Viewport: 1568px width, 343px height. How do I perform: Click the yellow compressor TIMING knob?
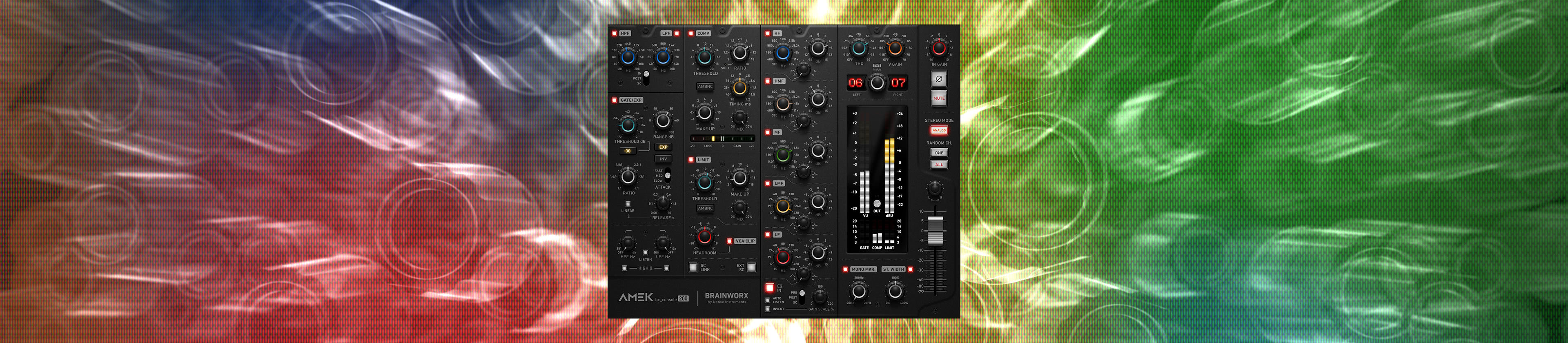[739, 87]
